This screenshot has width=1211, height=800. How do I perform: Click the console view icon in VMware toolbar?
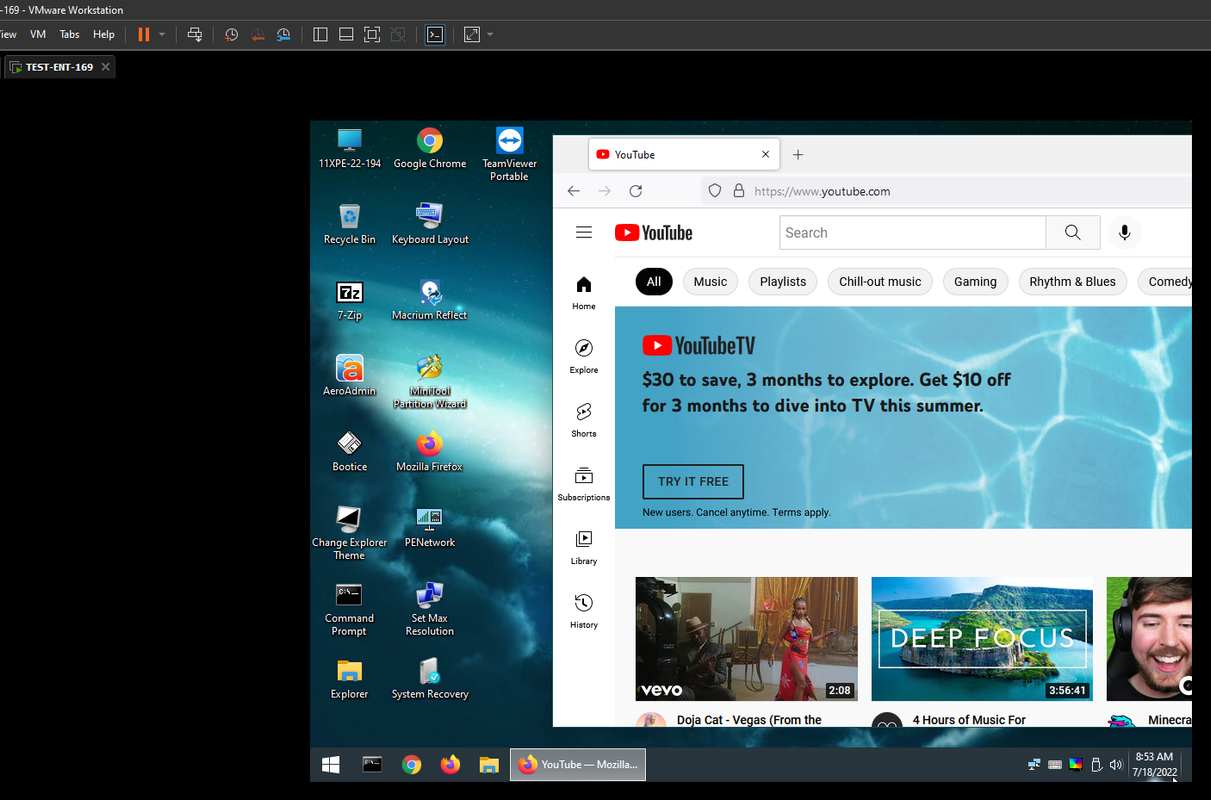tap(434, 34)
